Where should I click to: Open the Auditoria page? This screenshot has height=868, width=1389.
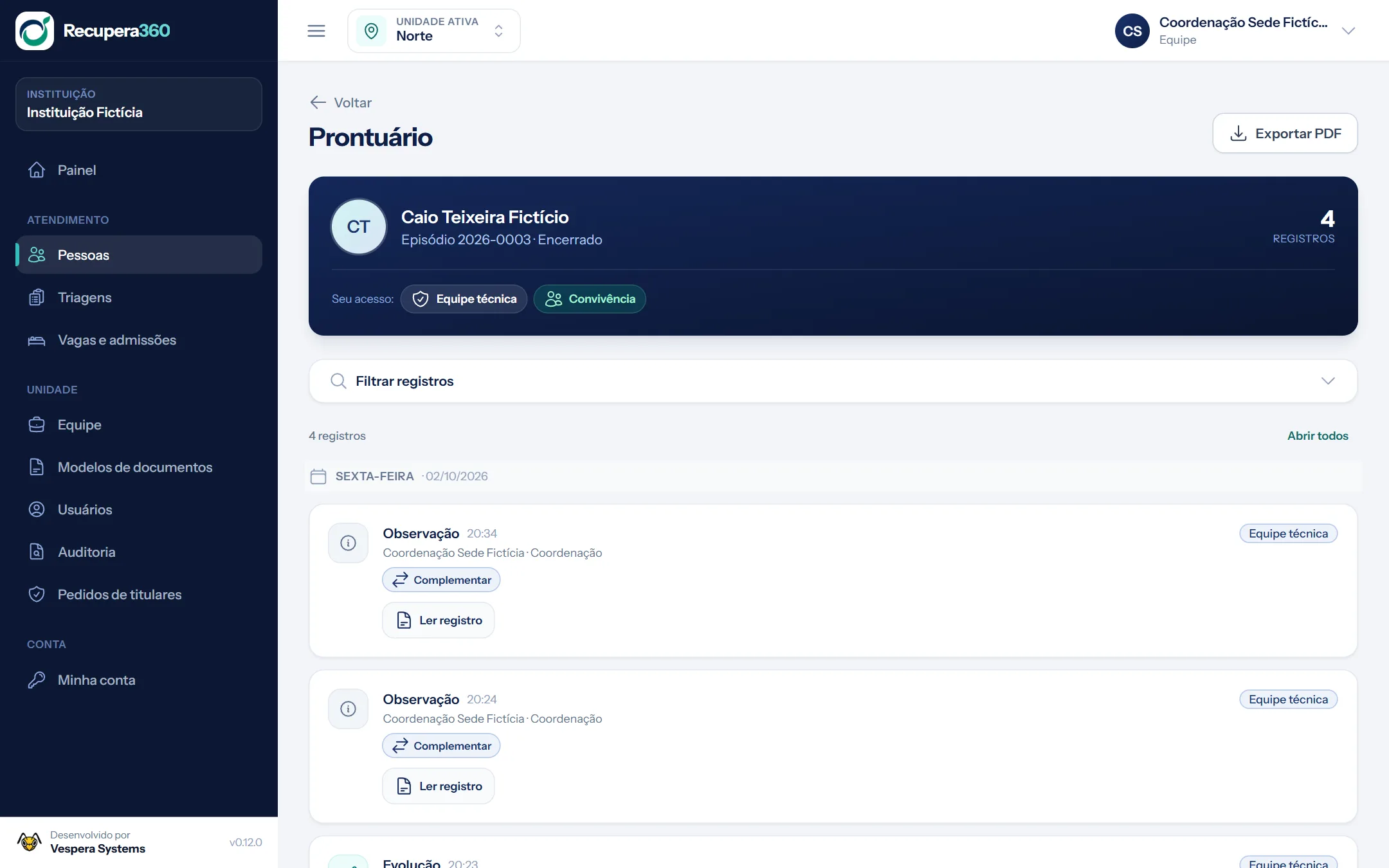[139, 552]
